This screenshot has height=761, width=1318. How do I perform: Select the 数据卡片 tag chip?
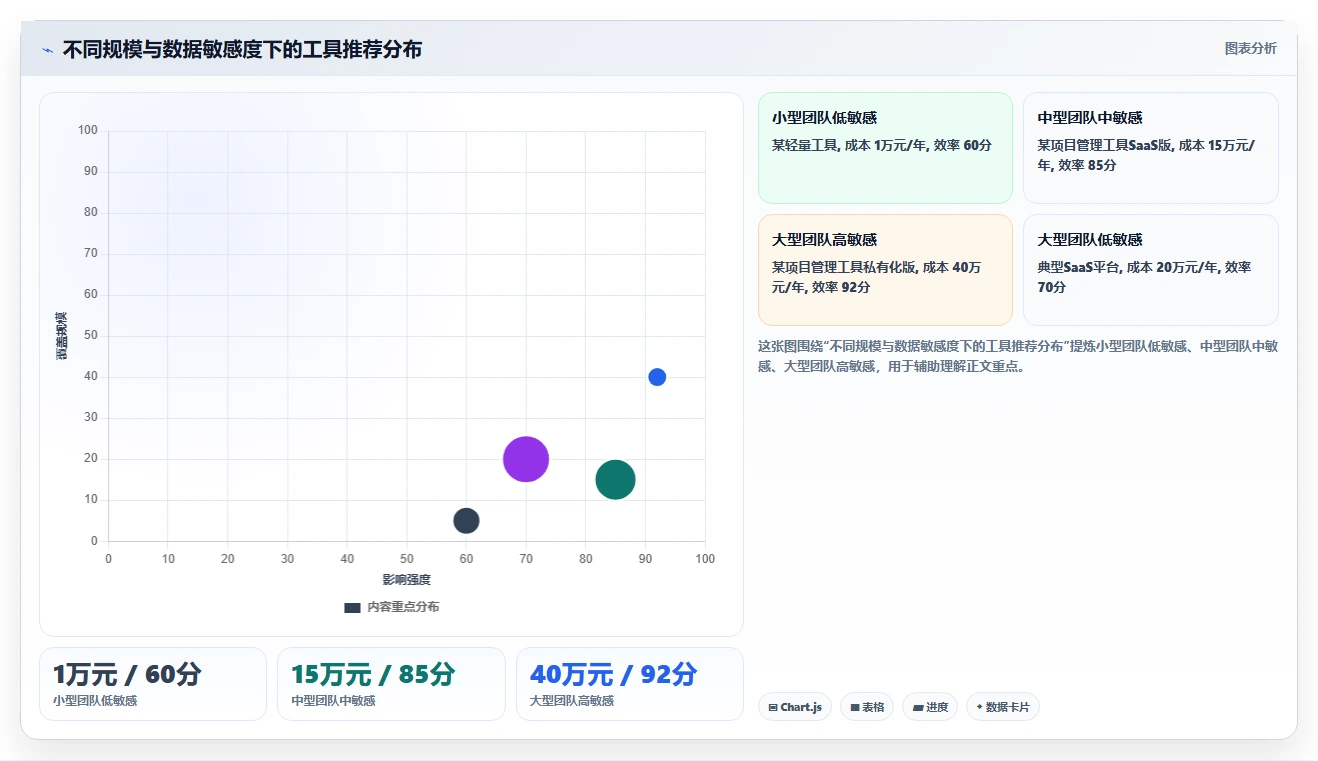(1003, 707)
